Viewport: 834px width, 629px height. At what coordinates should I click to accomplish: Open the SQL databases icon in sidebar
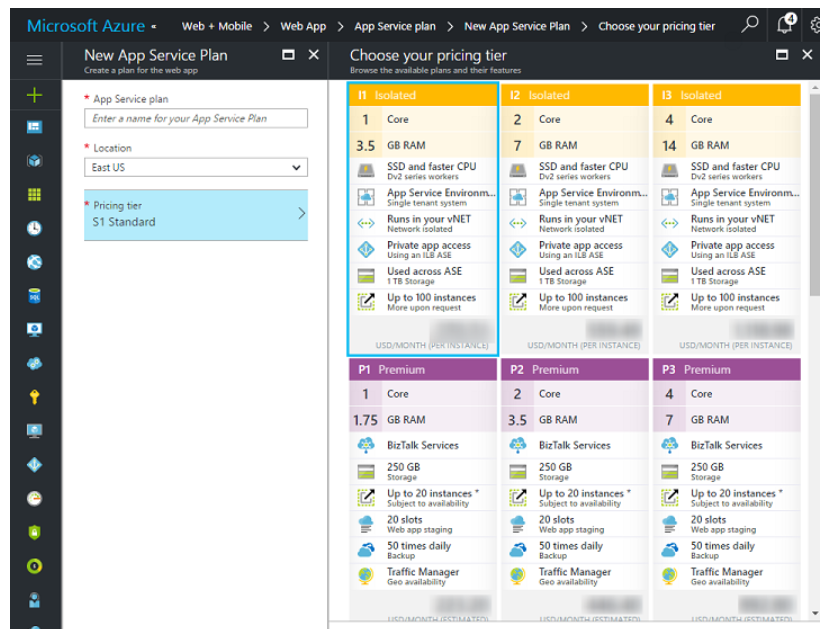35,296
